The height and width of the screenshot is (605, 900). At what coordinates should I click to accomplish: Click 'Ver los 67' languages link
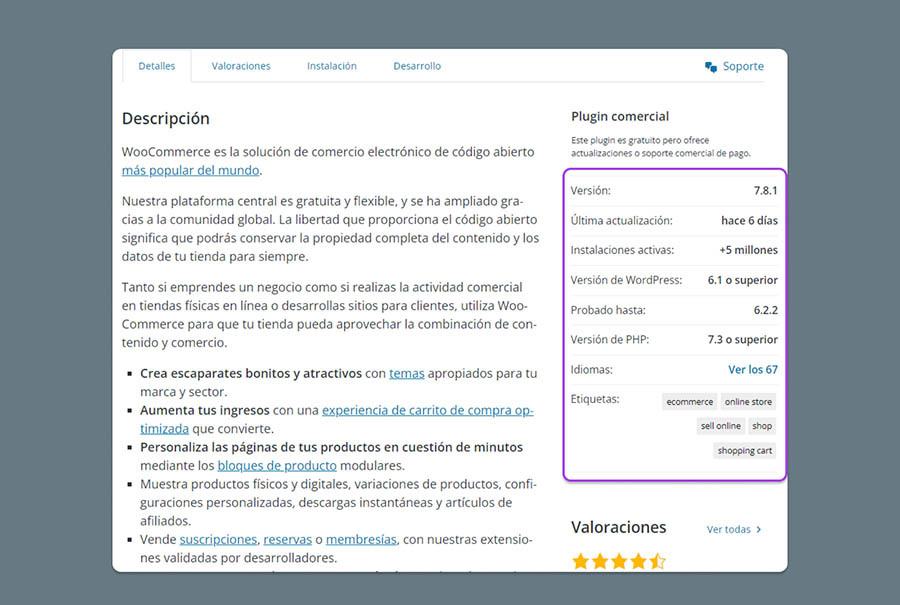(752, 370)
